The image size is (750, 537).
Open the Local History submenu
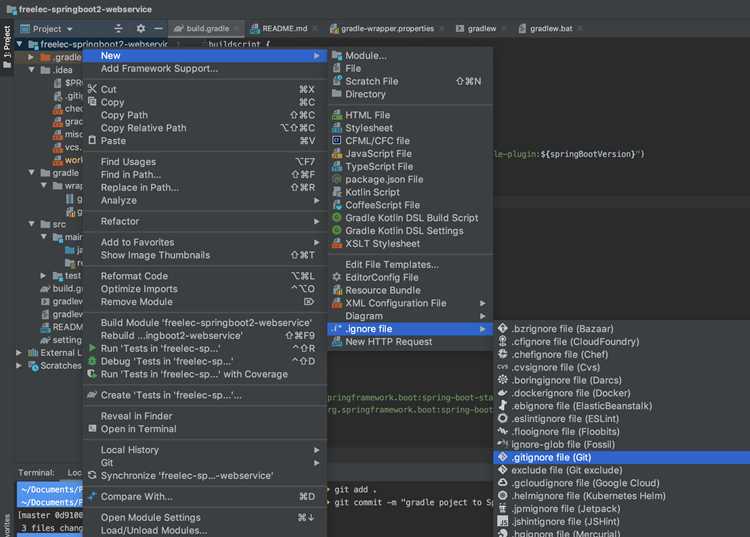pos(205,450)
